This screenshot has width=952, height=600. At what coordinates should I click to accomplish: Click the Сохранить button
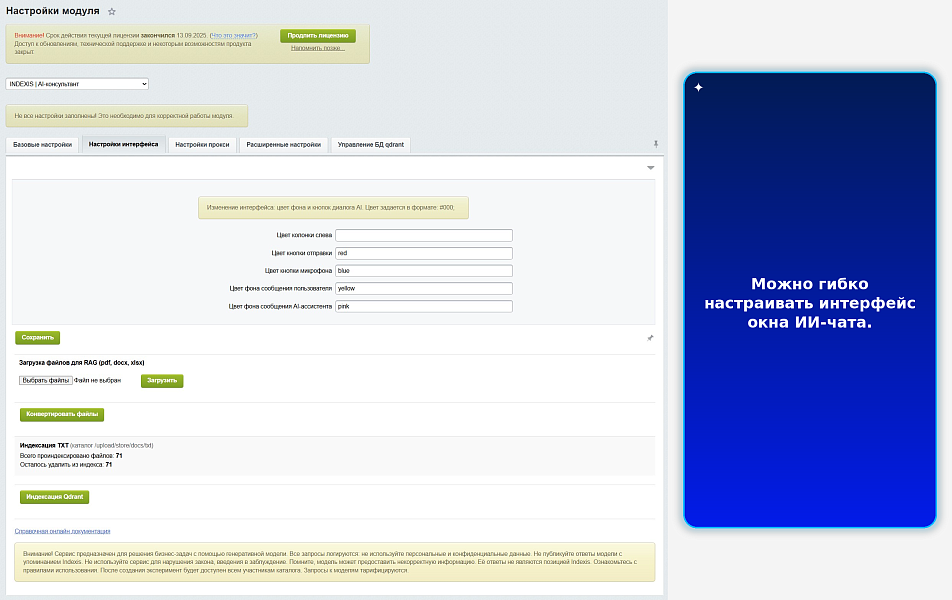click(x=38, y=338)
